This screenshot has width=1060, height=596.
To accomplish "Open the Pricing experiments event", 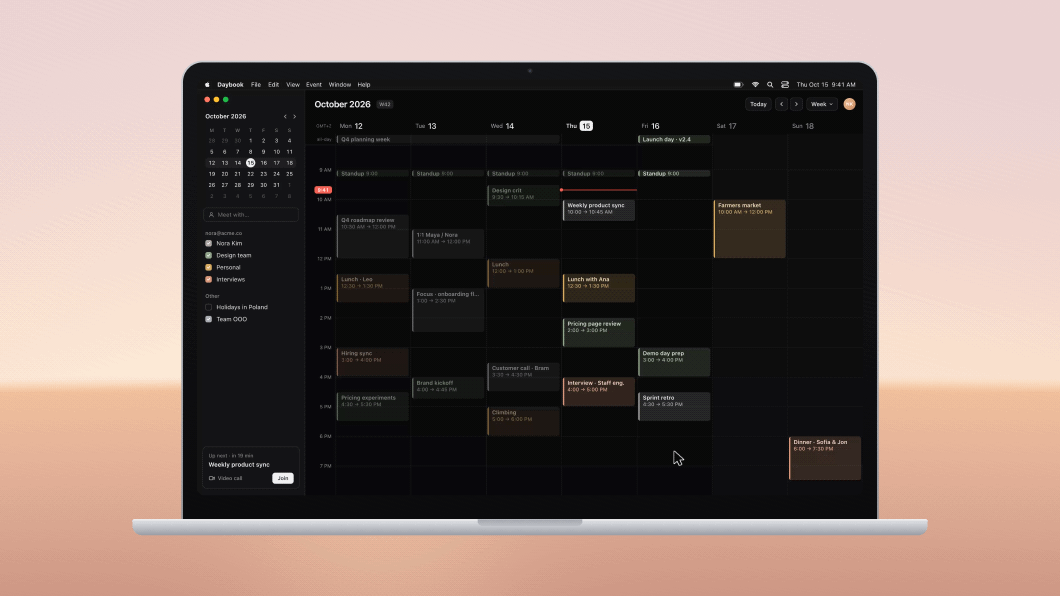I will pyautogui.click(x=372, y=406).
